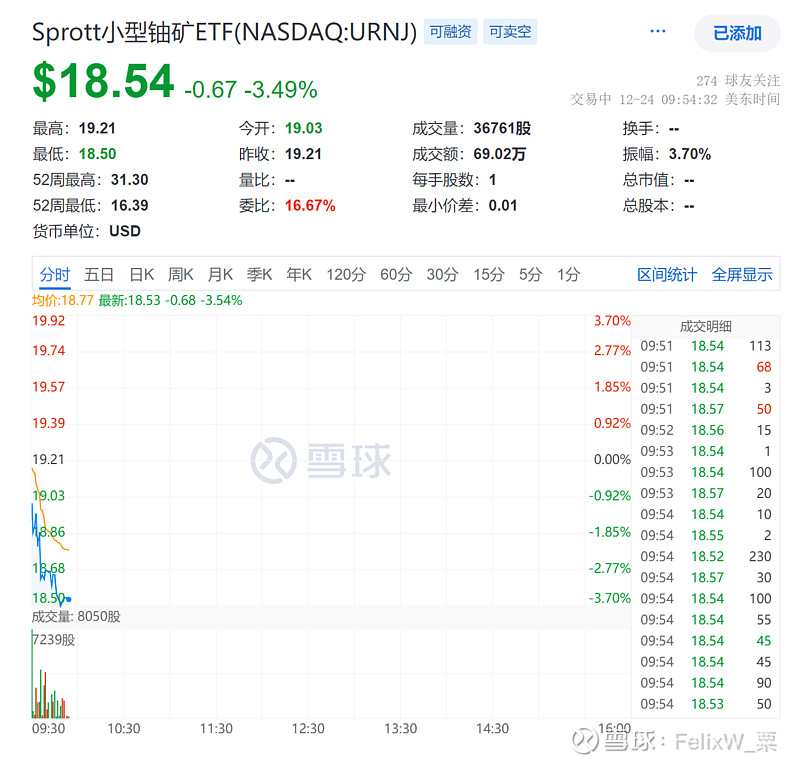
Task: Click the 09:51 trade row with volume 113
Action: click(706, 346)
